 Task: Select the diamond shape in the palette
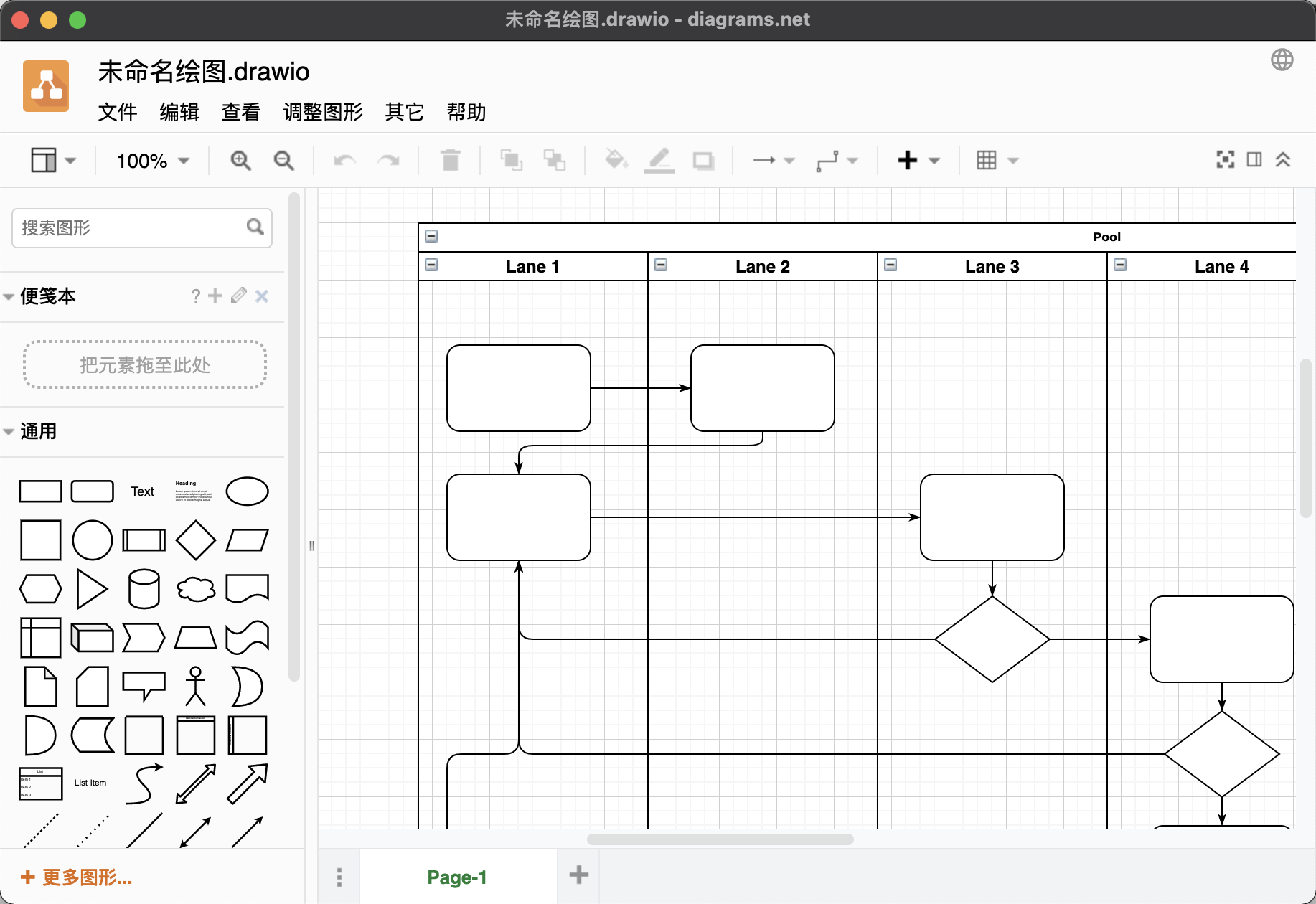click(195, 540)
